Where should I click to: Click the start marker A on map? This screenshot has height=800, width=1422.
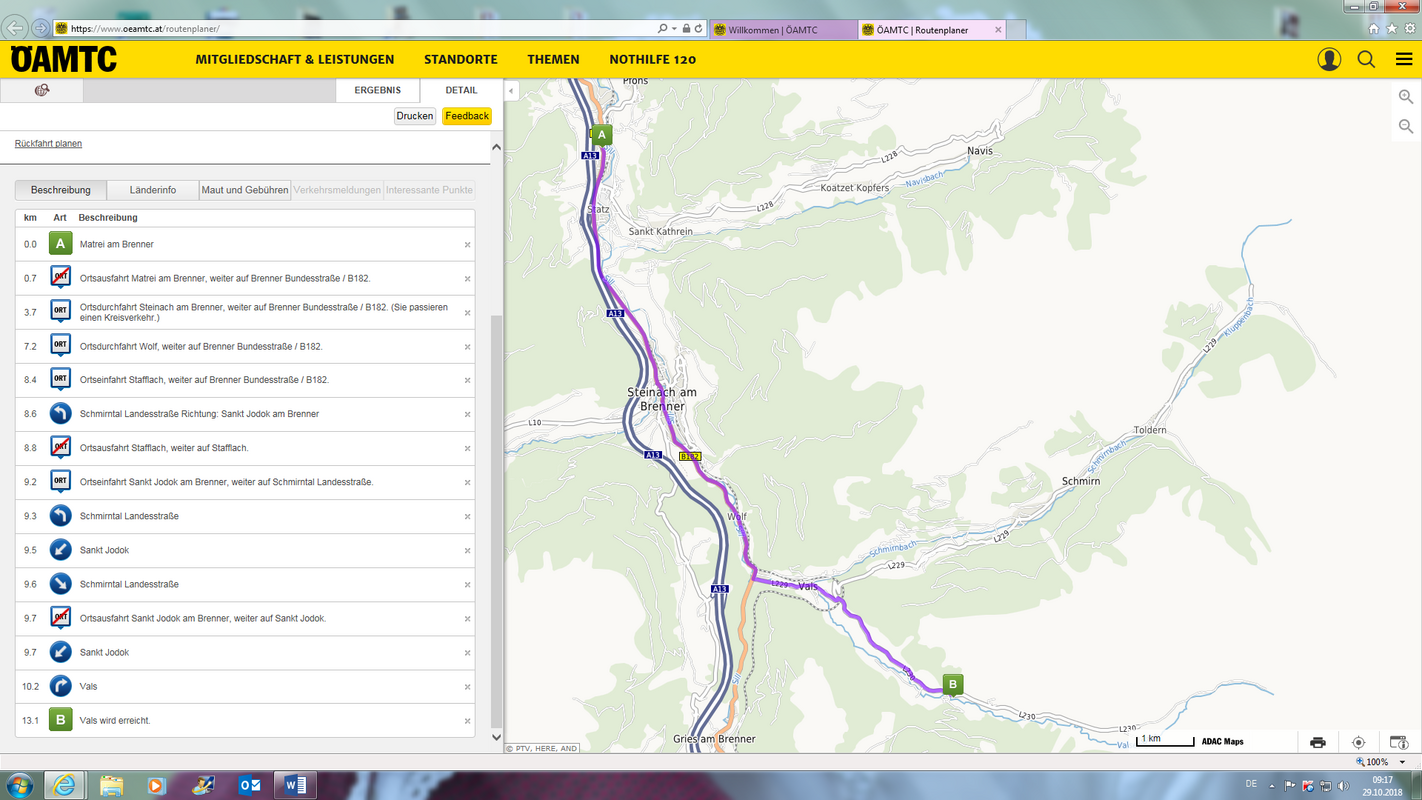point(601,135)
